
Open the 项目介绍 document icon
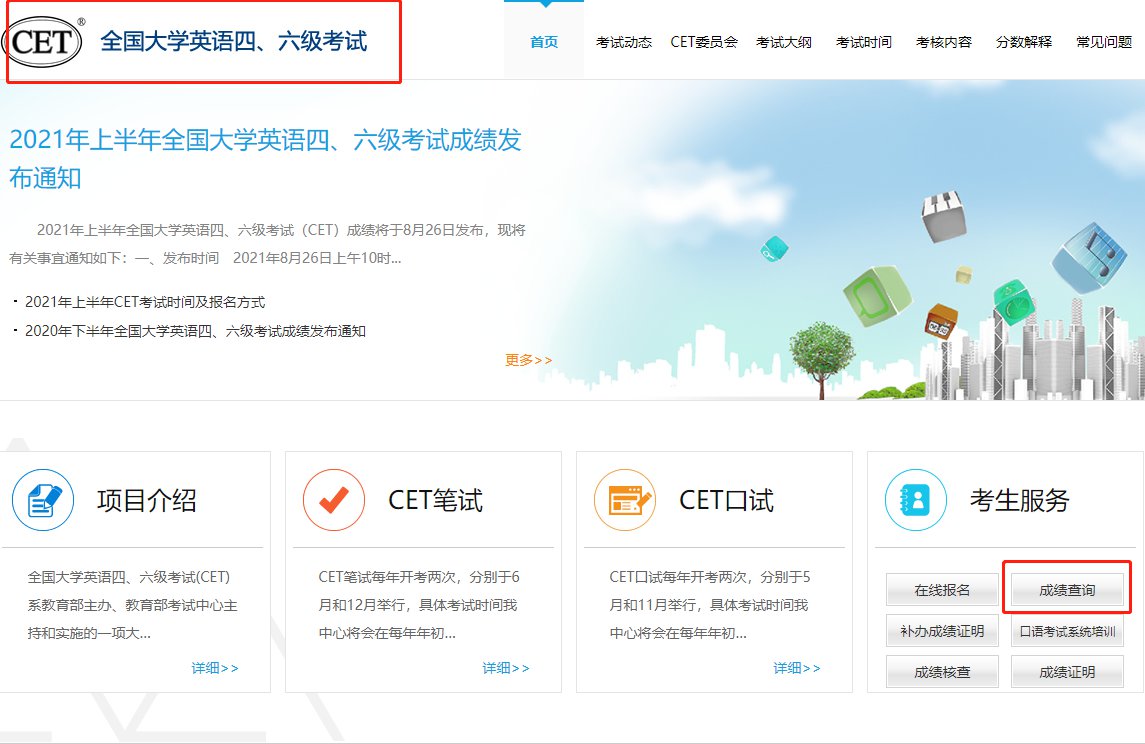tap(43, 500)
